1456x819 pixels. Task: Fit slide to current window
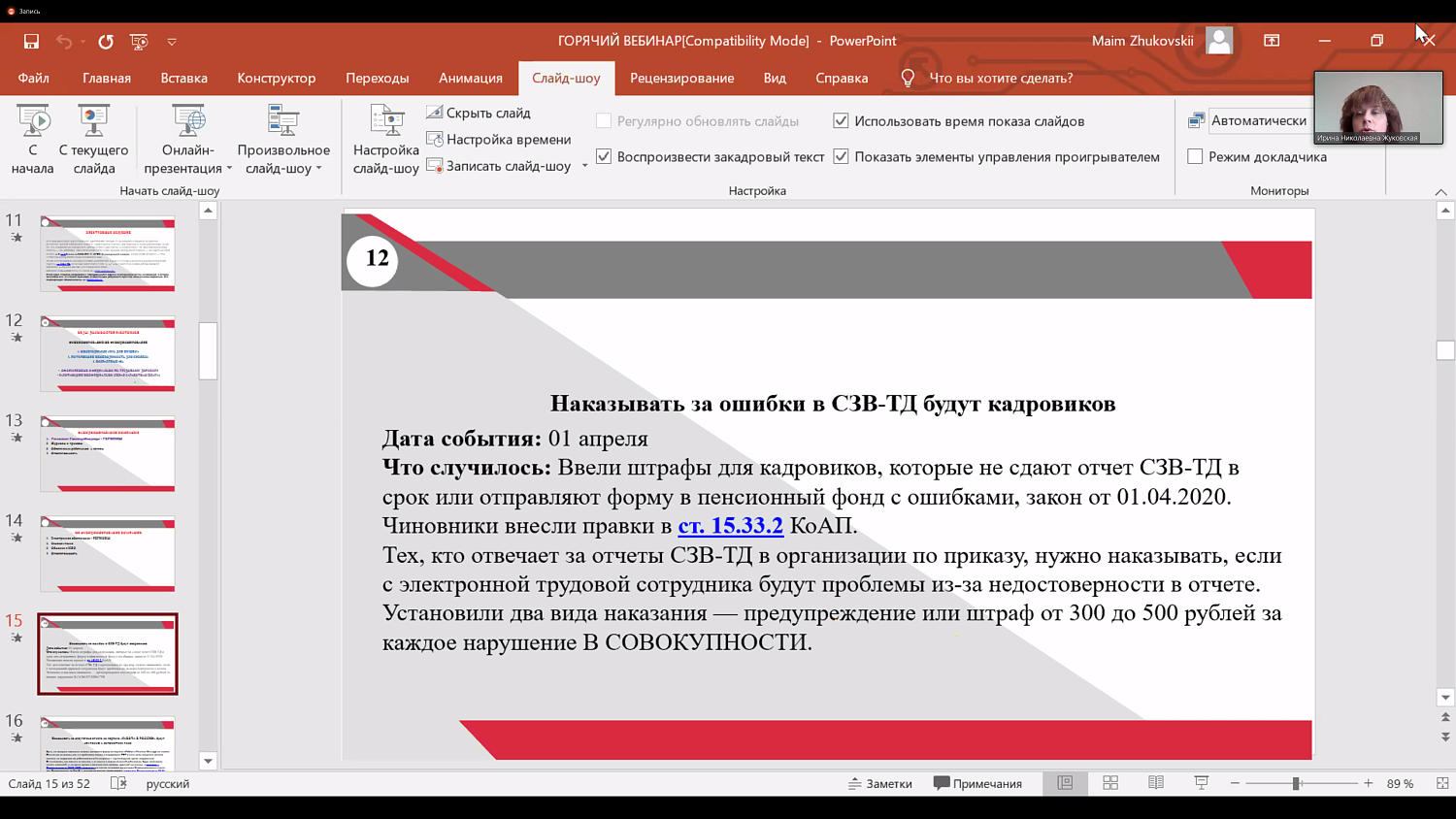coord(1442,783)
